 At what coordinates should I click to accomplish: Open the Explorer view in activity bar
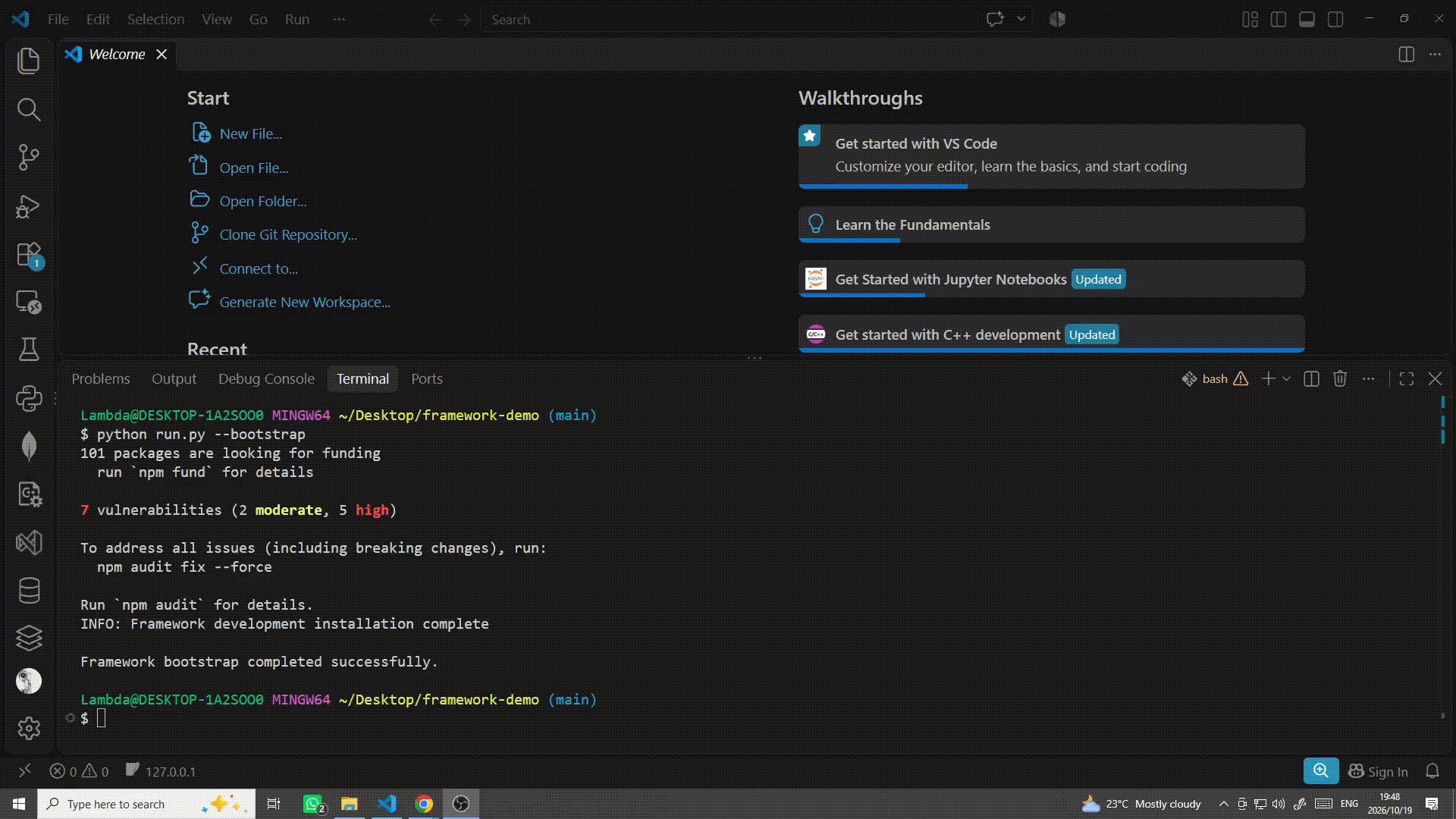pyautogui.click(x=29, y=61)
